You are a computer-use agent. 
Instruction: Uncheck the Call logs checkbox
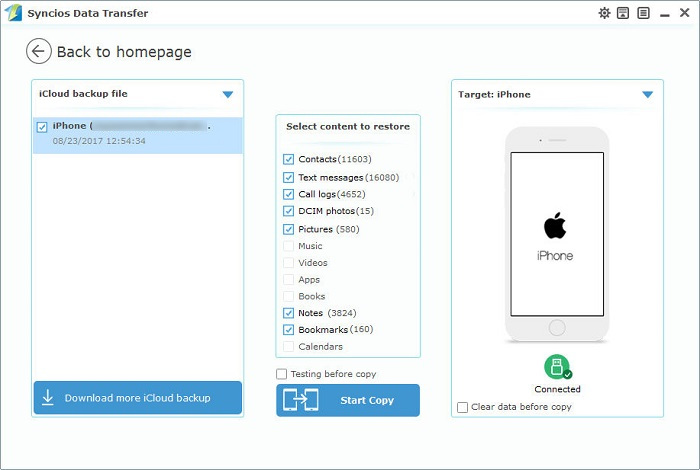(x=288, y=195)
